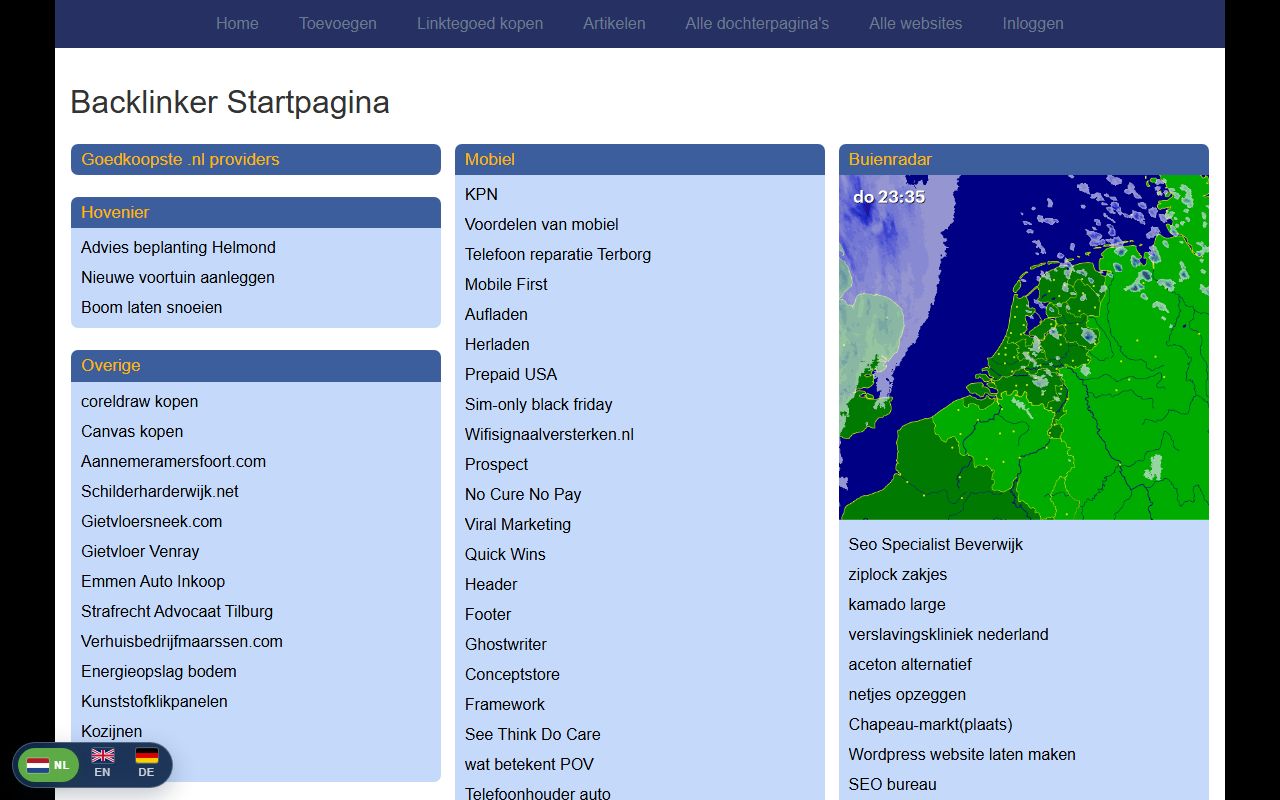Visit Wifisignaalversterken.nl link

(x=549, y=434)
